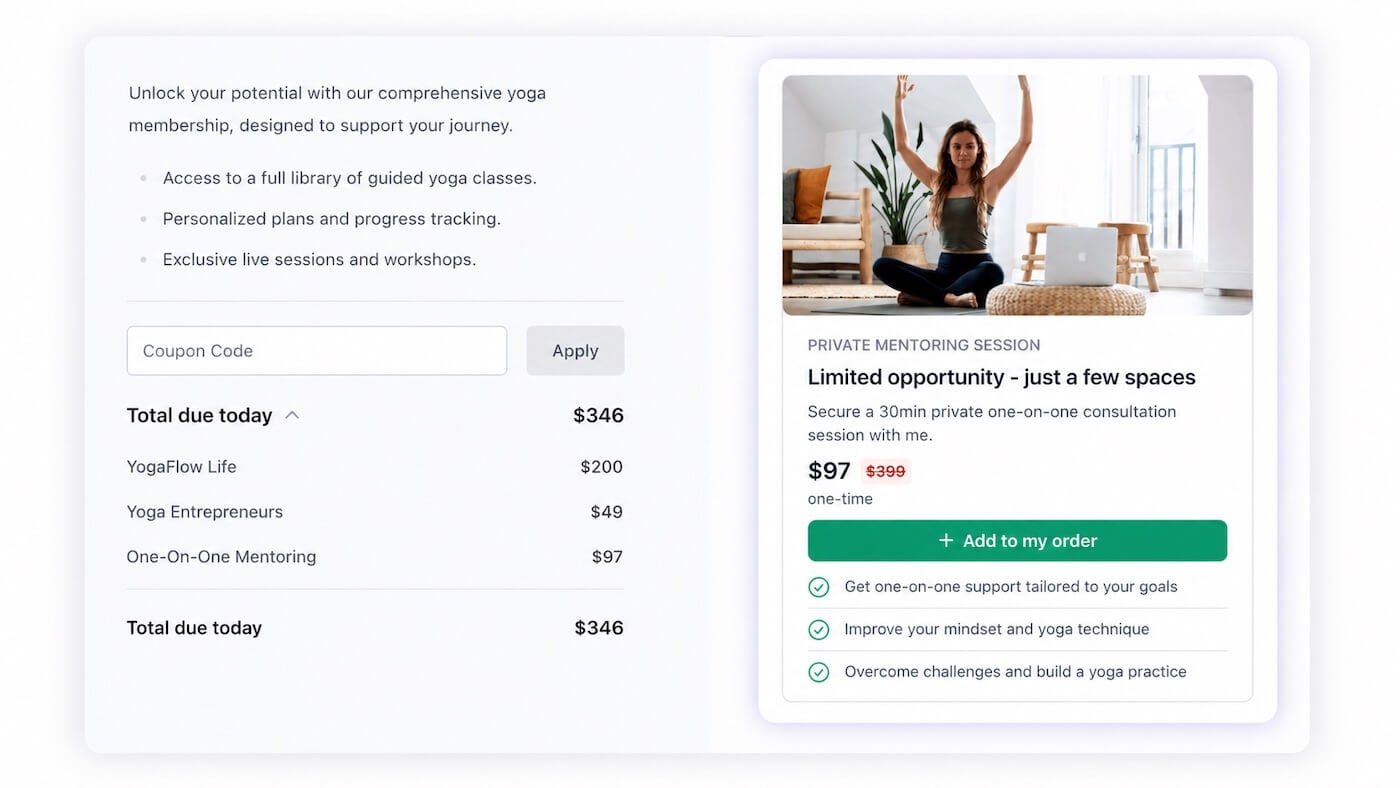Click the Limited opportunity heading

point(1001,377)
